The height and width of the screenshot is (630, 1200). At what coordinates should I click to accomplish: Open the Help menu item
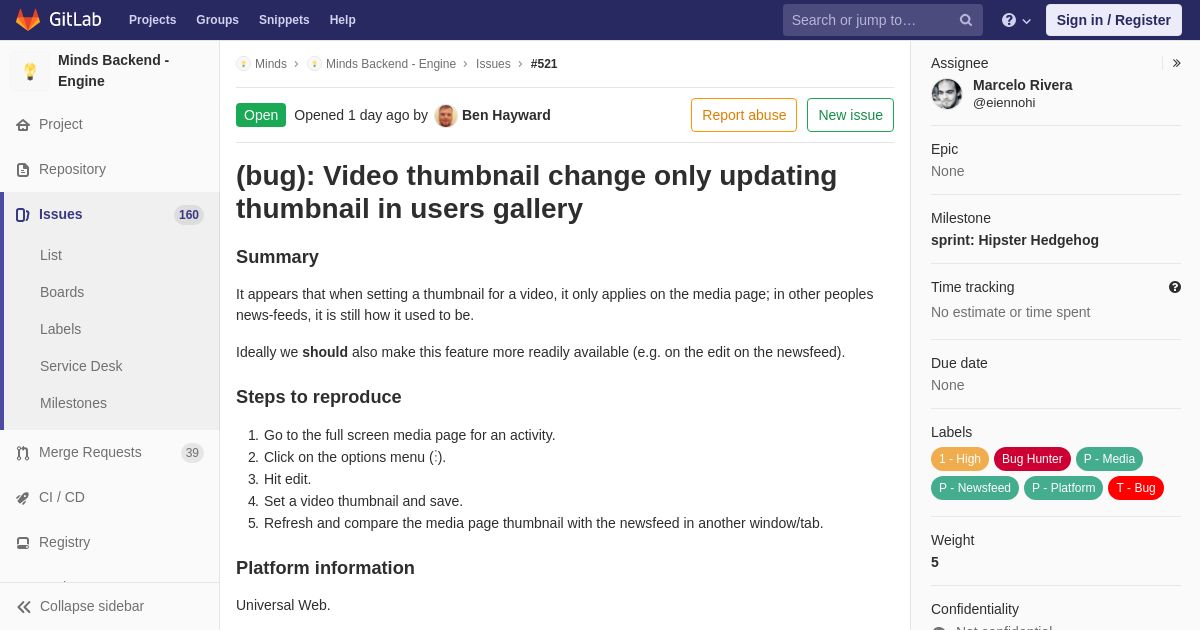(343, 20)
